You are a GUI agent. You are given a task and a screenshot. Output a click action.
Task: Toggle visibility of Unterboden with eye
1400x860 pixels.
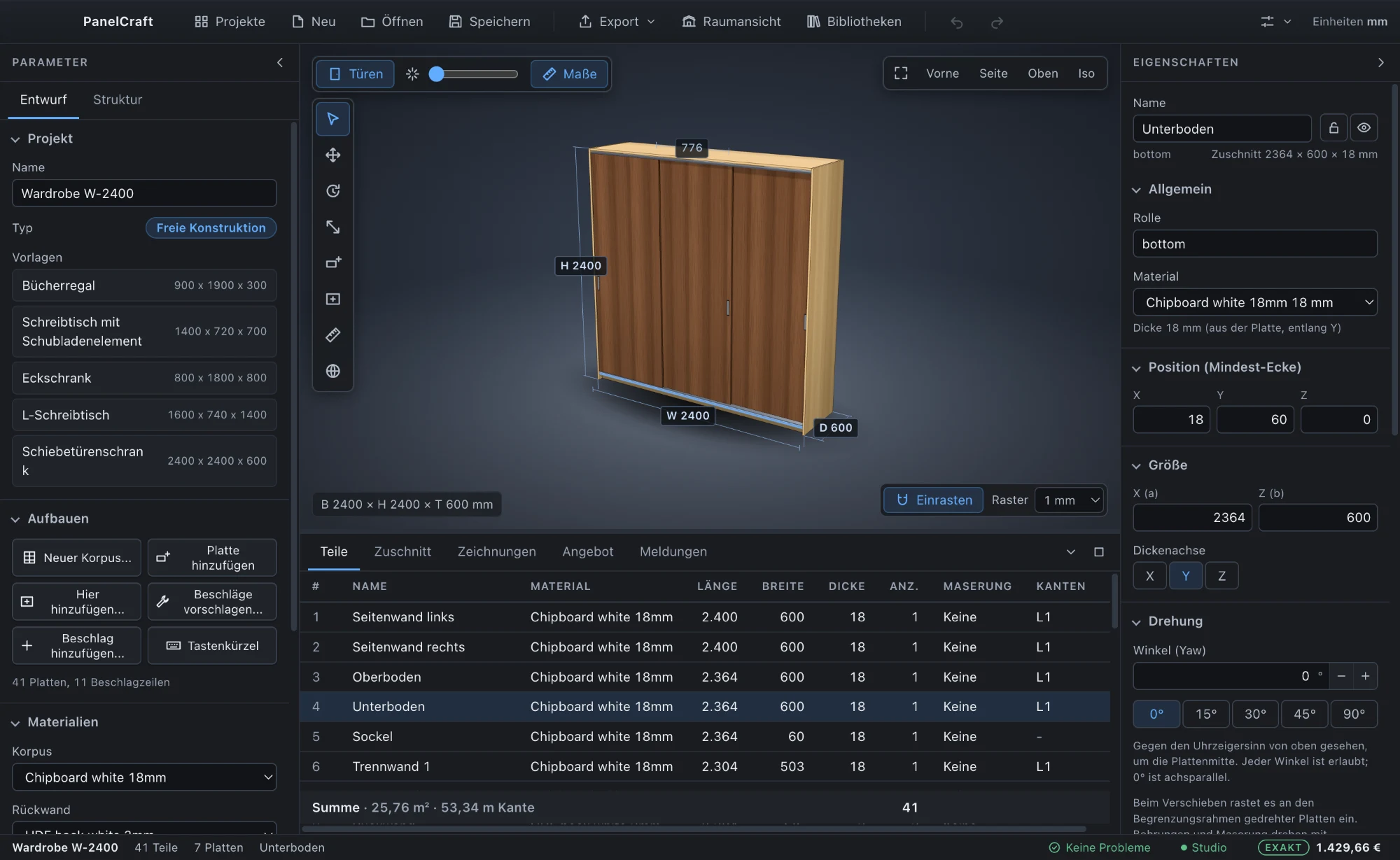click(1364, 128)
